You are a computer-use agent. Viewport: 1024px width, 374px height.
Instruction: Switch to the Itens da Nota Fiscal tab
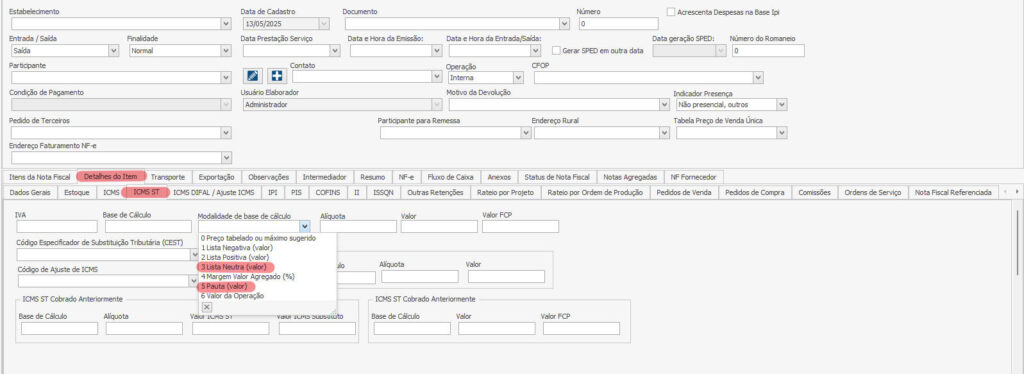(40, 177)
